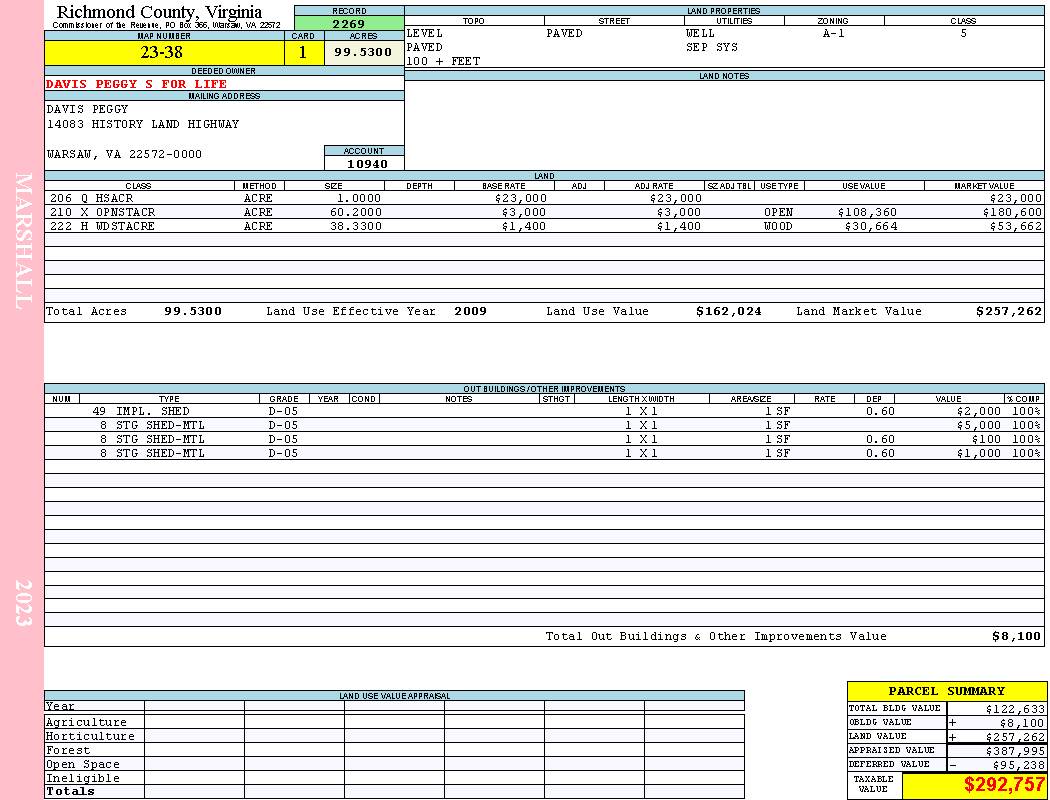Select the 206 Q HSACR land row
Screen dimensions: 1050x800
pos(544,198)
